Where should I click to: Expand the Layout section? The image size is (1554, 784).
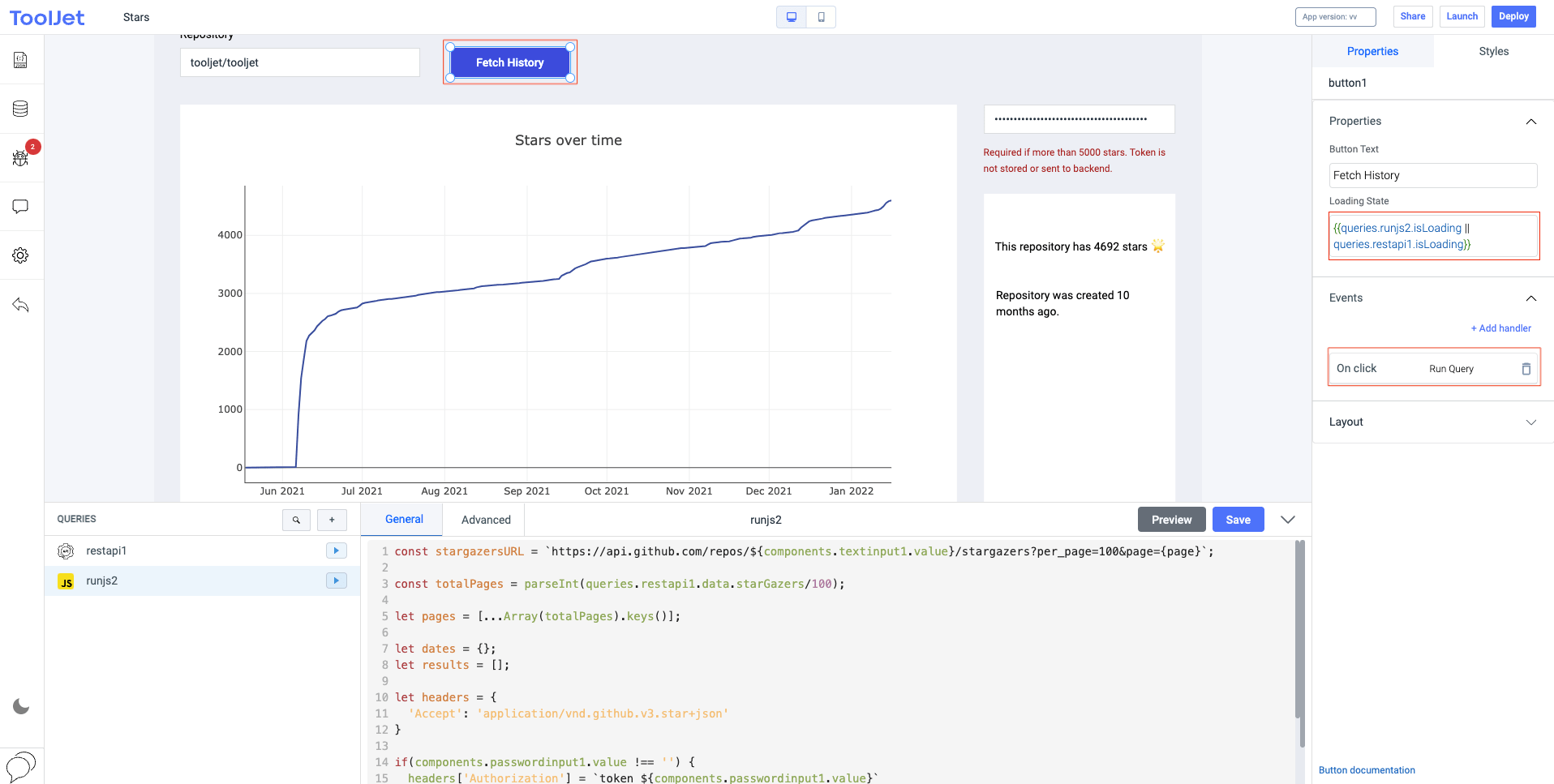click(1531, 422)
